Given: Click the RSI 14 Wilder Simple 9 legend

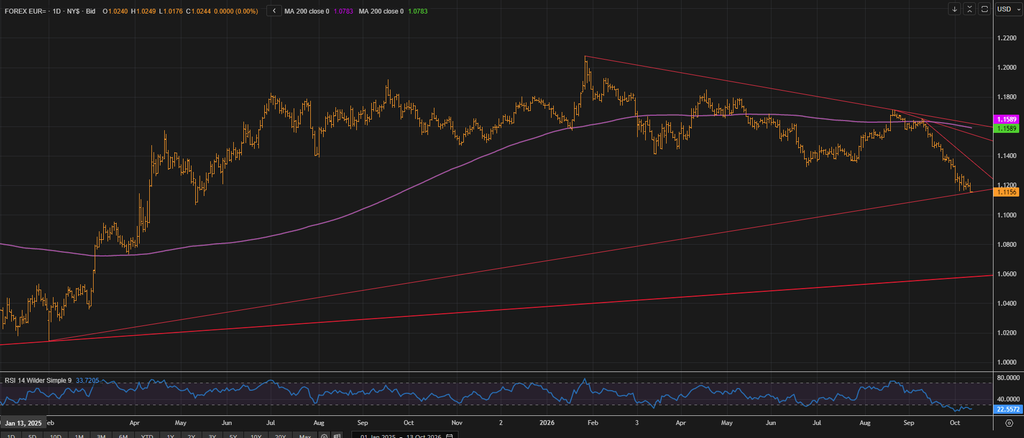Looking at the screenshot, I should point(39,380).
